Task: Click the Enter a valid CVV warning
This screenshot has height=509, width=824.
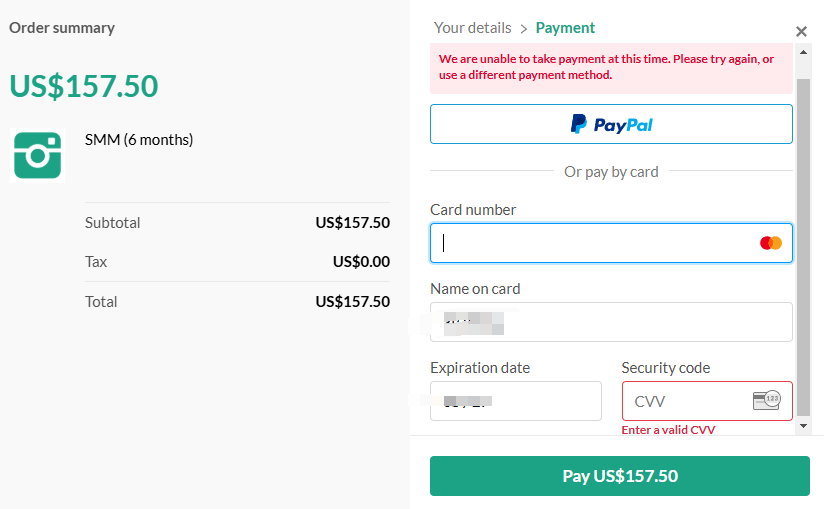Action: [x=668, y=430]
